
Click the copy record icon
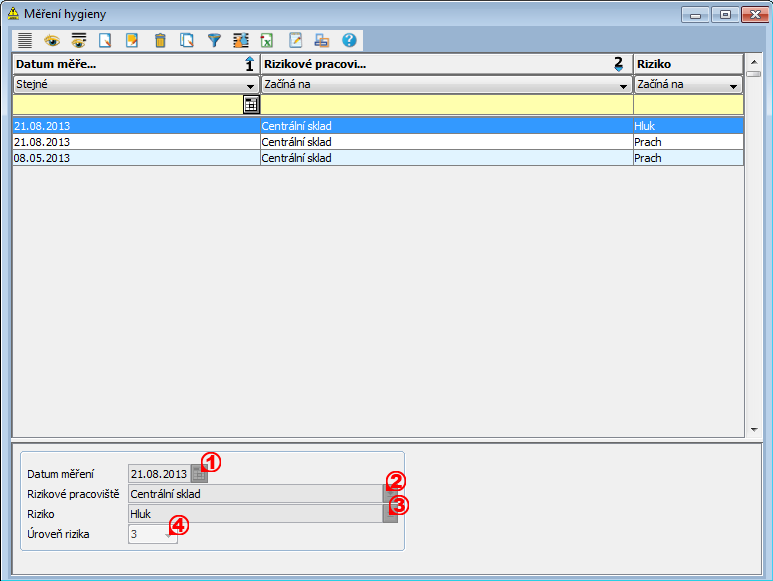click(x=187, y=41)
